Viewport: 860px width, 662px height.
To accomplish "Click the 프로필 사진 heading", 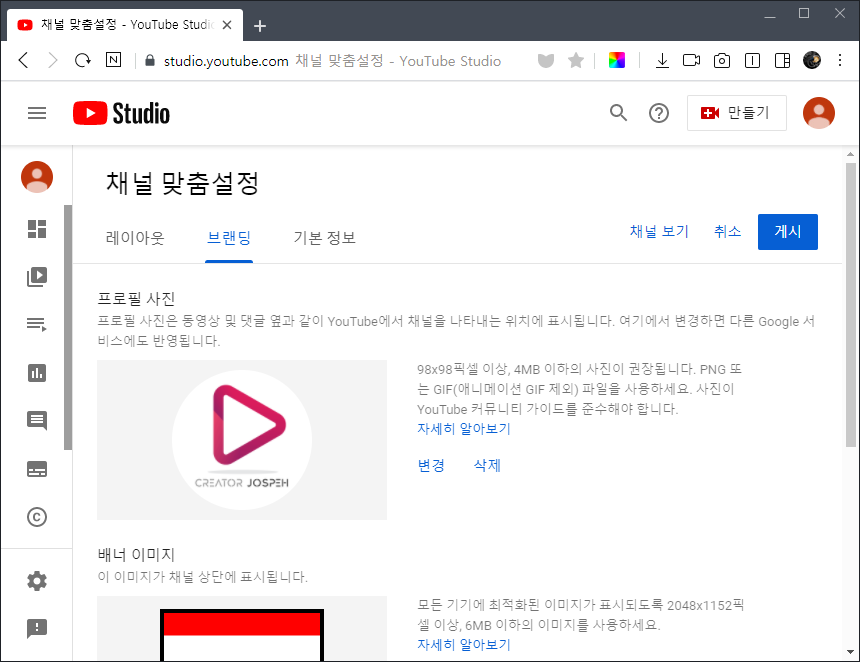I will click(x=136, y=298).
